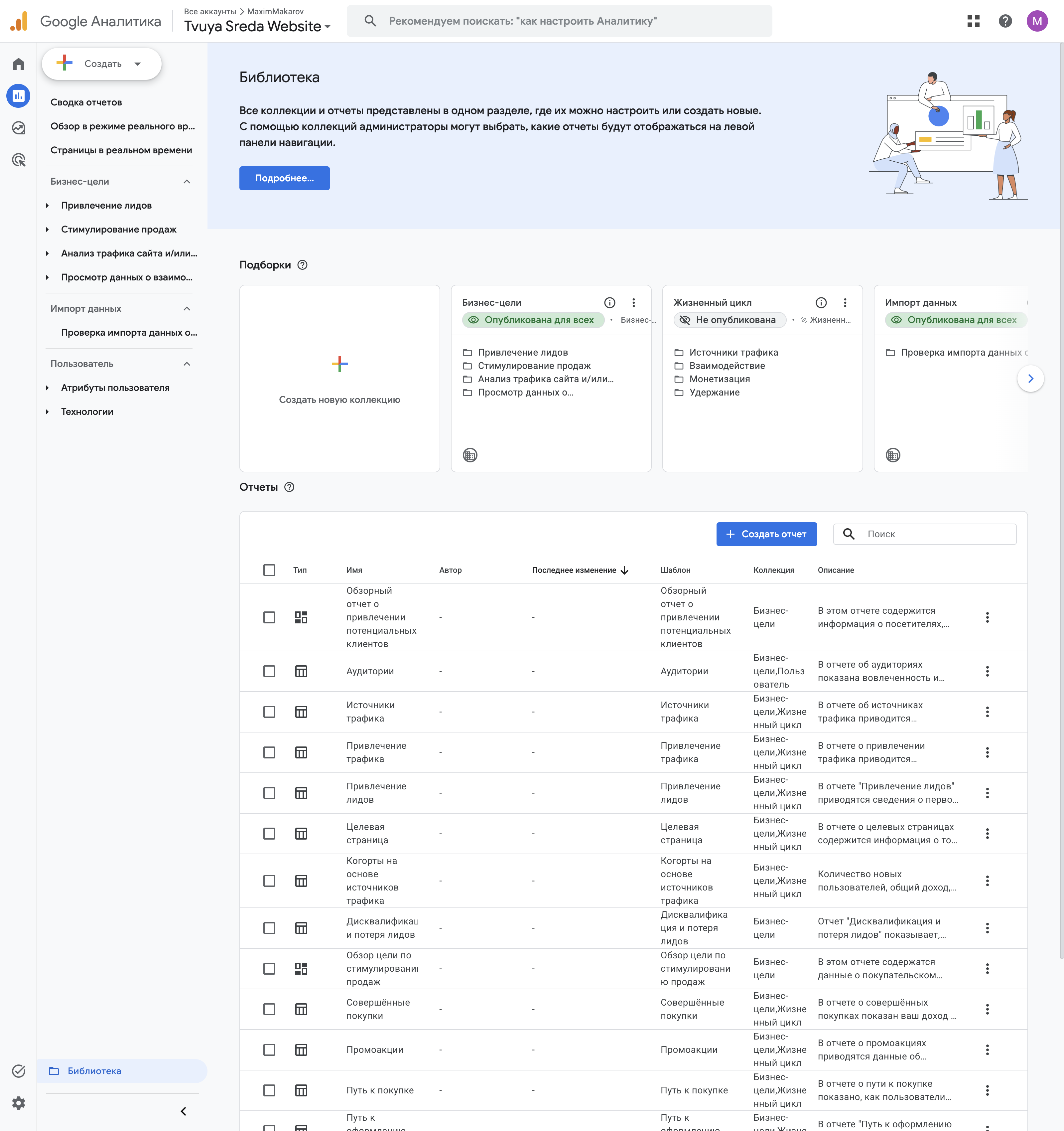Click the reports Поиск field
Image resolution: width=1064 pixels, height=1131 pixels.
click(924, 534)
